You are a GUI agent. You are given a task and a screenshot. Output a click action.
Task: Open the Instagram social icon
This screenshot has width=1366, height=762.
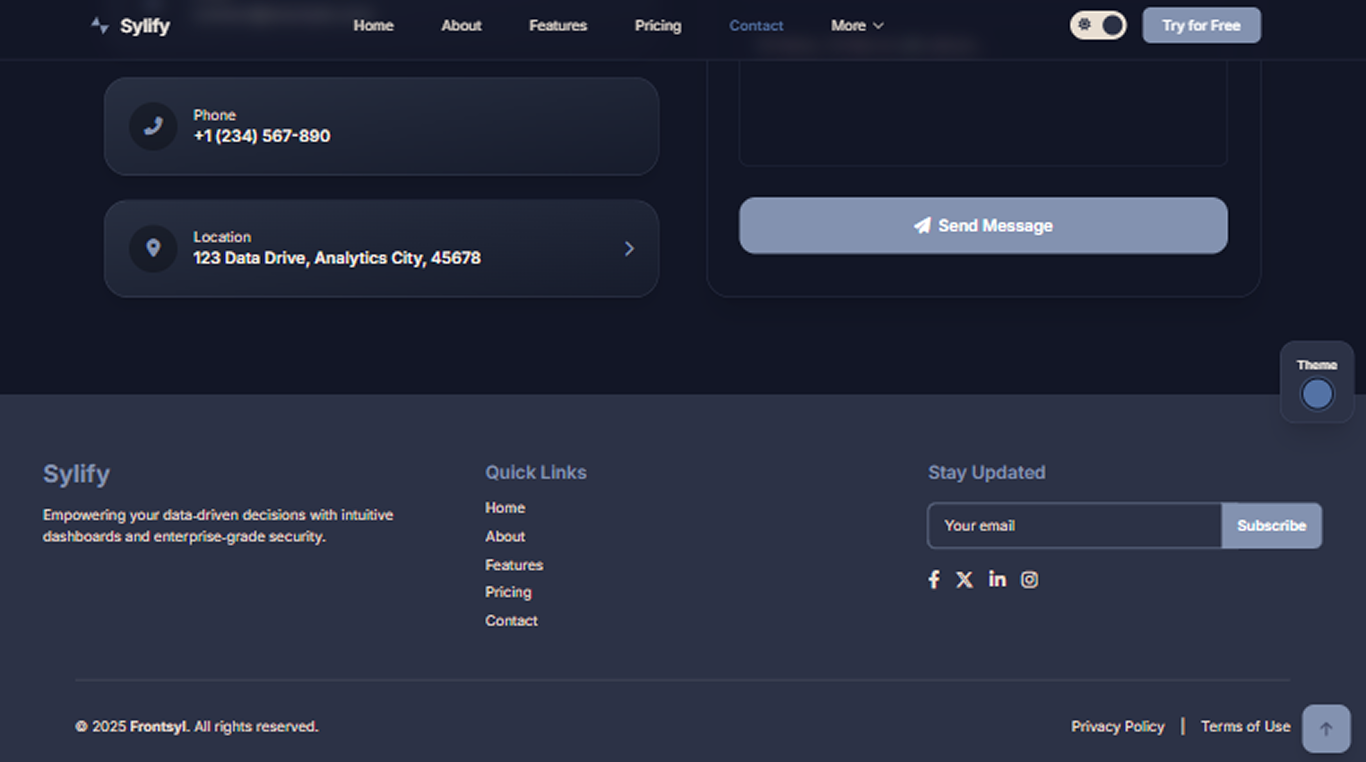click(1029, 580)
